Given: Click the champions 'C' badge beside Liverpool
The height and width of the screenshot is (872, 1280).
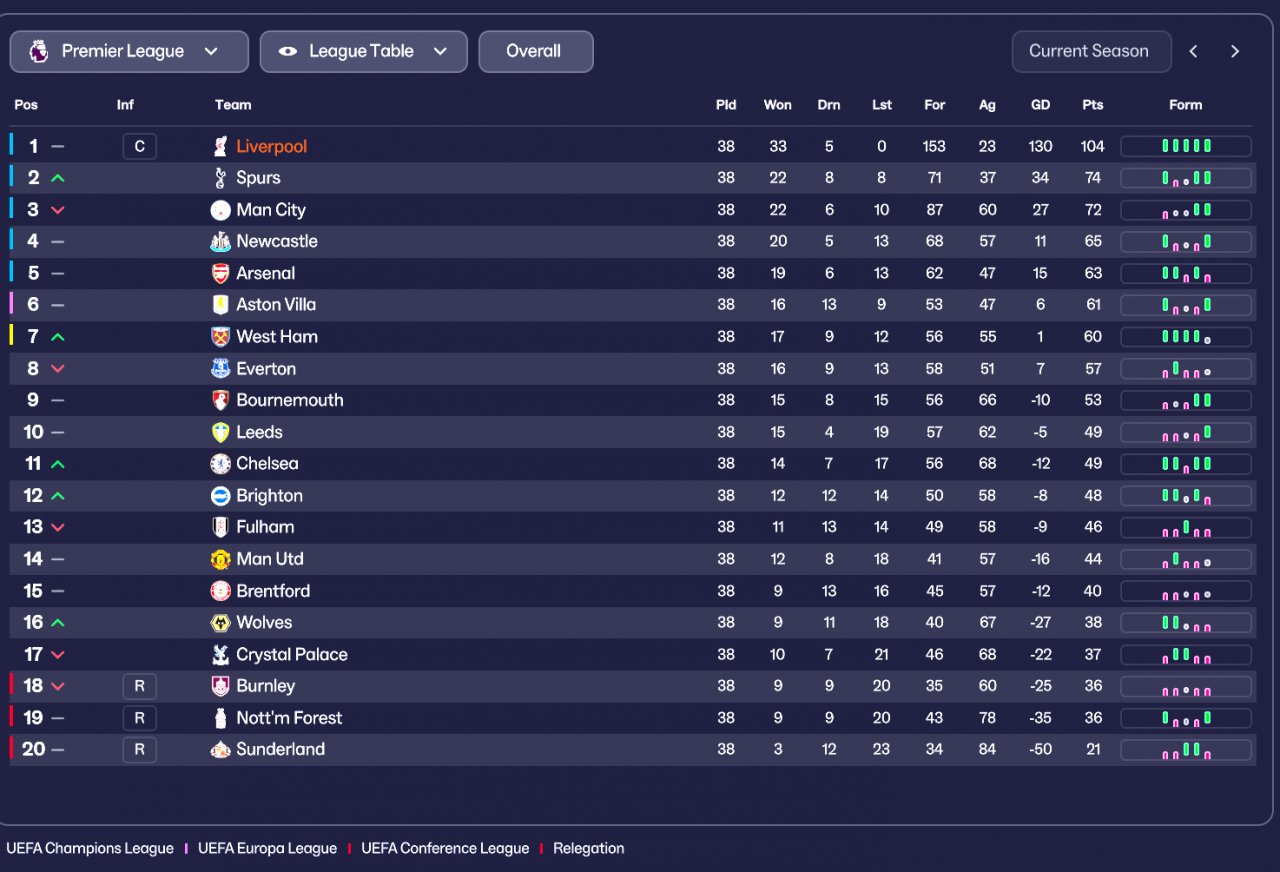Looking at the screenshot, I should click(x=139, y=147).
